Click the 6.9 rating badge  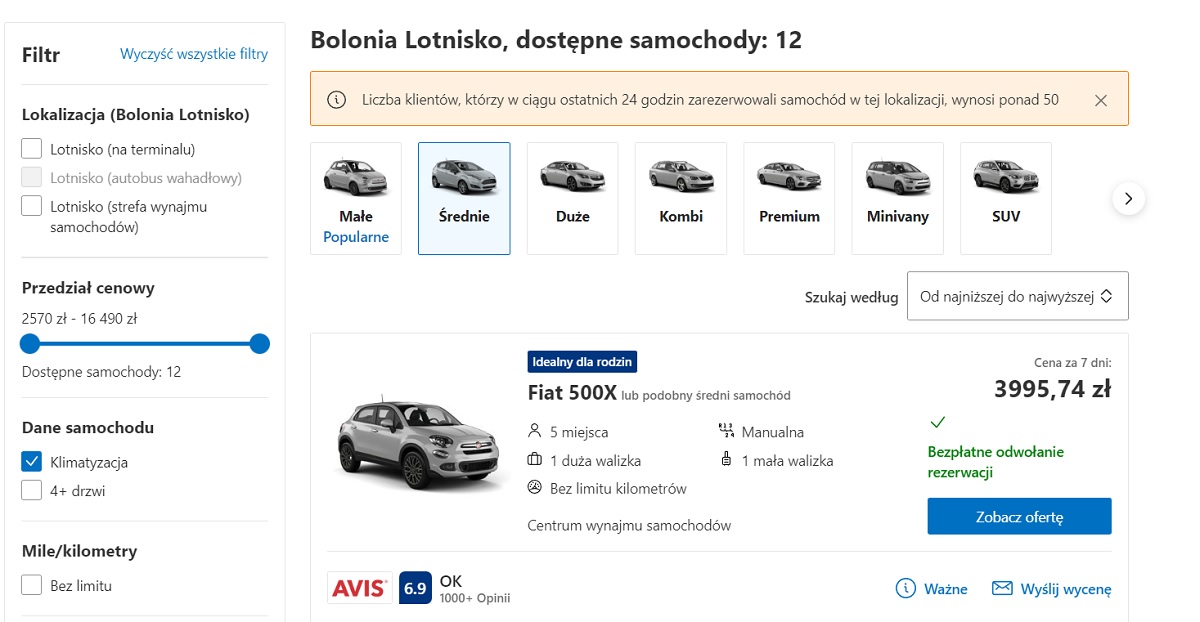click(x=415, y=588)
